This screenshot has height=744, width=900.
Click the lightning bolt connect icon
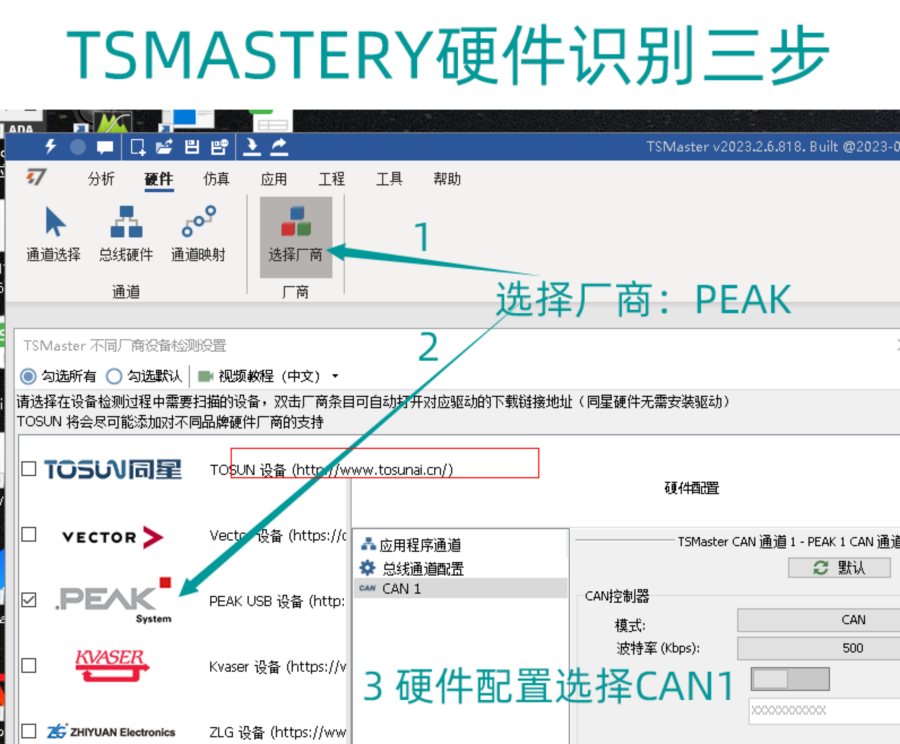[x=51, y=147]
